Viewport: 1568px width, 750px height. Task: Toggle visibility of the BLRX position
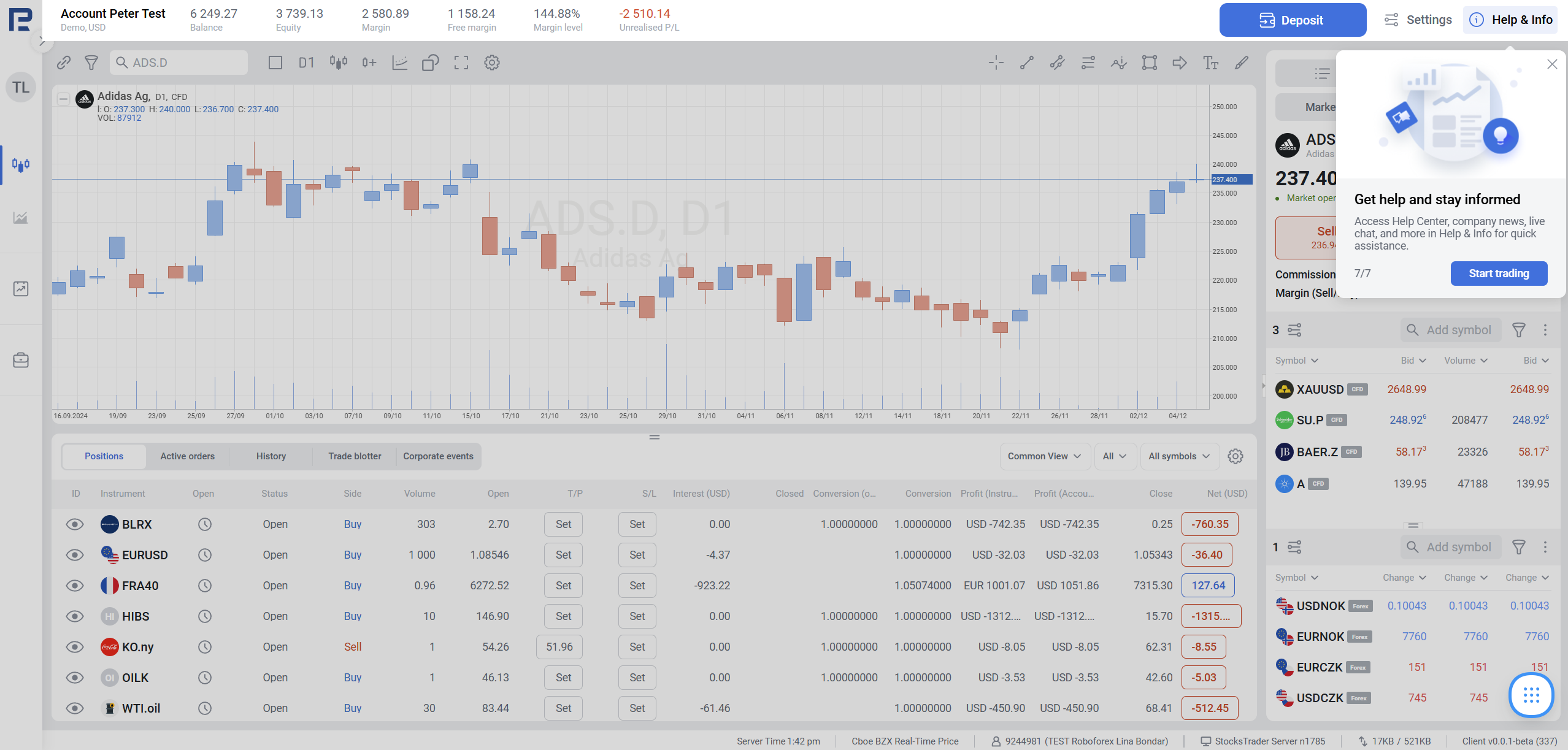pos(75,524)
